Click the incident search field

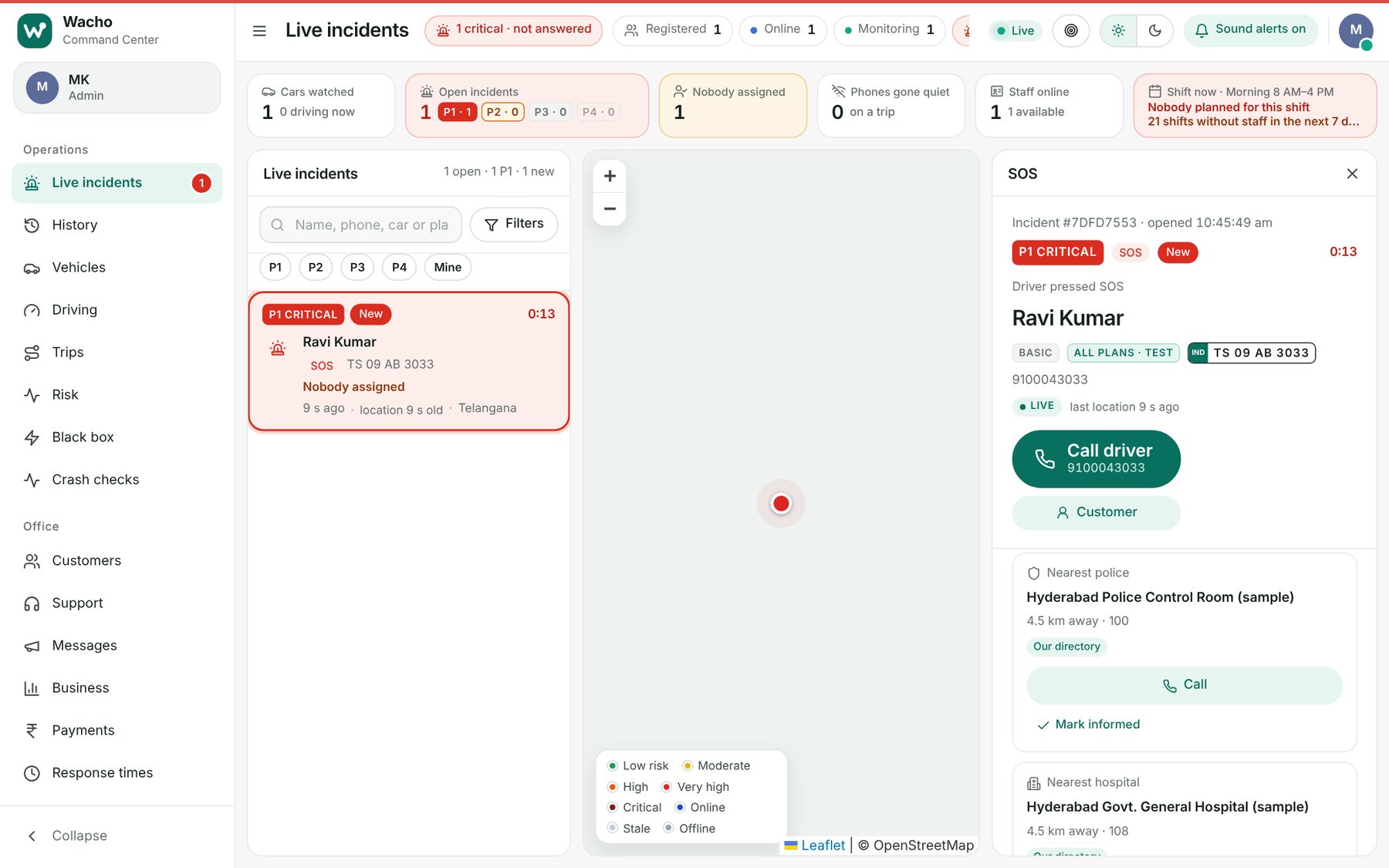[x=361, y=225]
